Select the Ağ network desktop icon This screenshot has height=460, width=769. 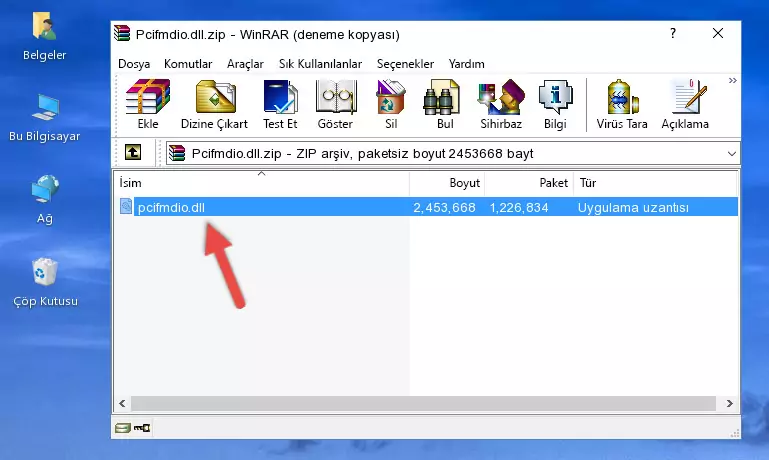45,199
